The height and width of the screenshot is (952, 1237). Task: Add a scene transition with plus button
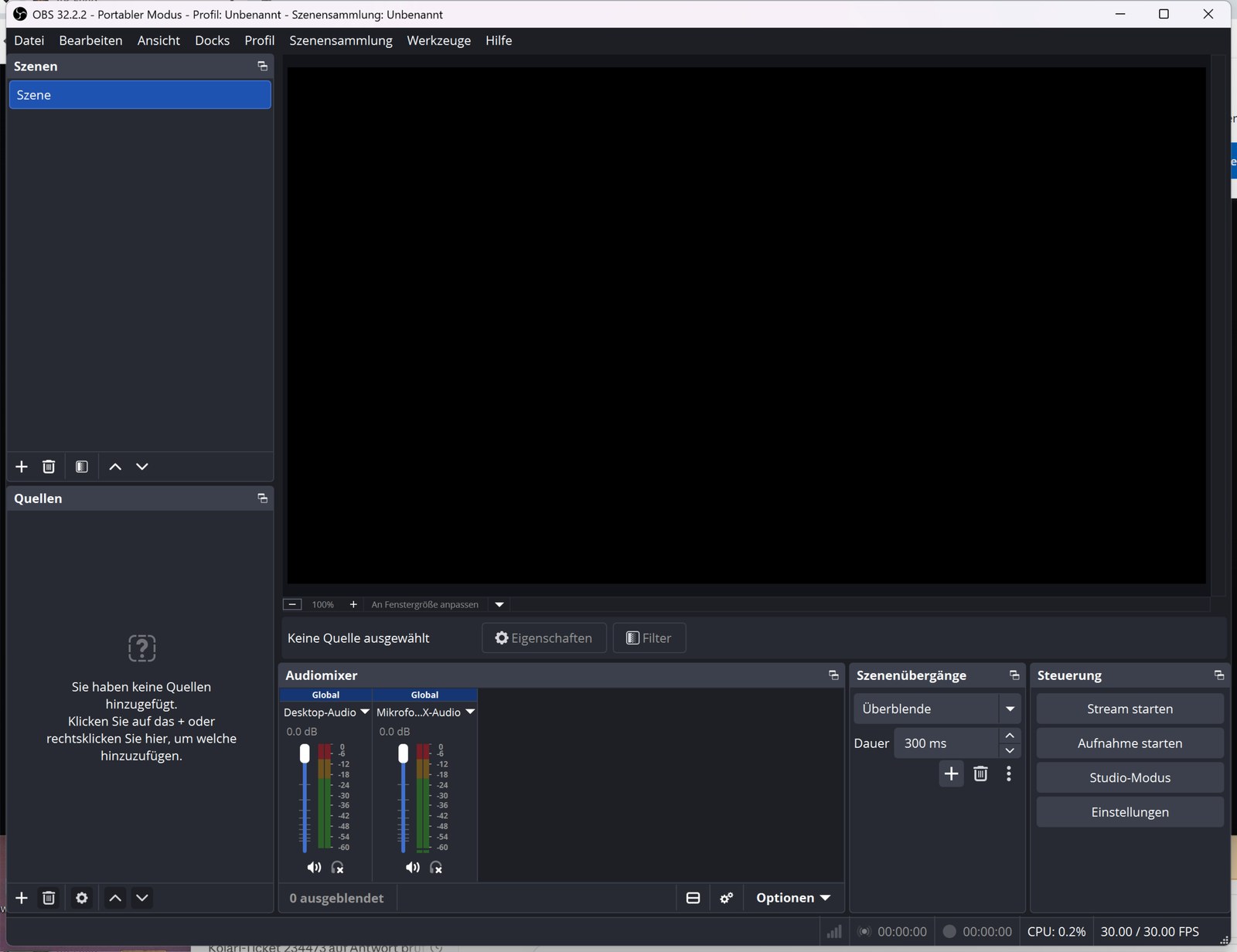click(x=952, y=774)
